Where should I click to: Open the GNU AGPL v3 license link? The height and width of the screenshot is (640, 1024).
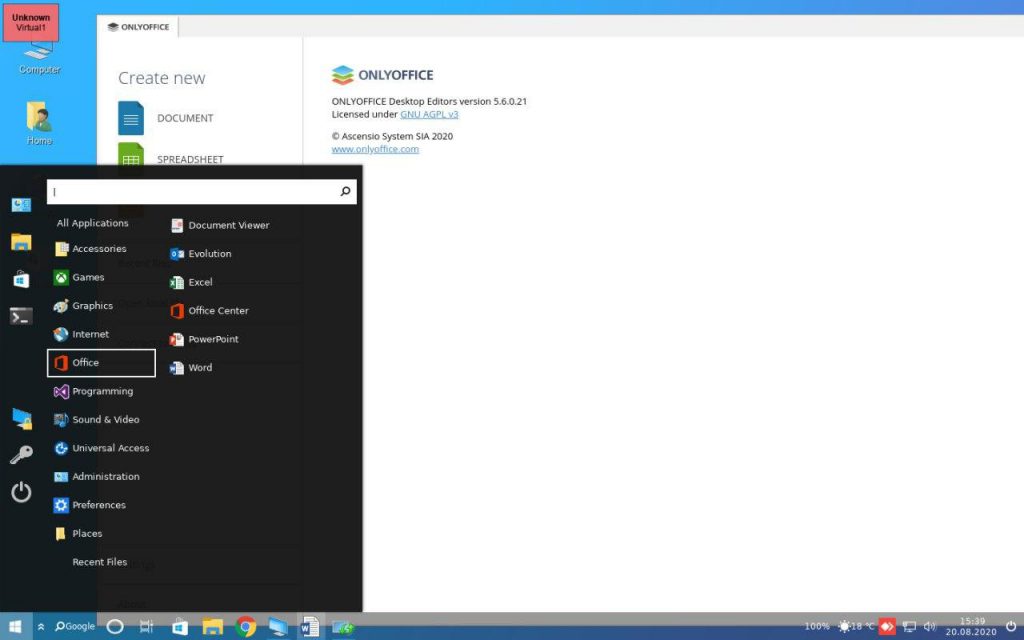[x=429, y=114]
